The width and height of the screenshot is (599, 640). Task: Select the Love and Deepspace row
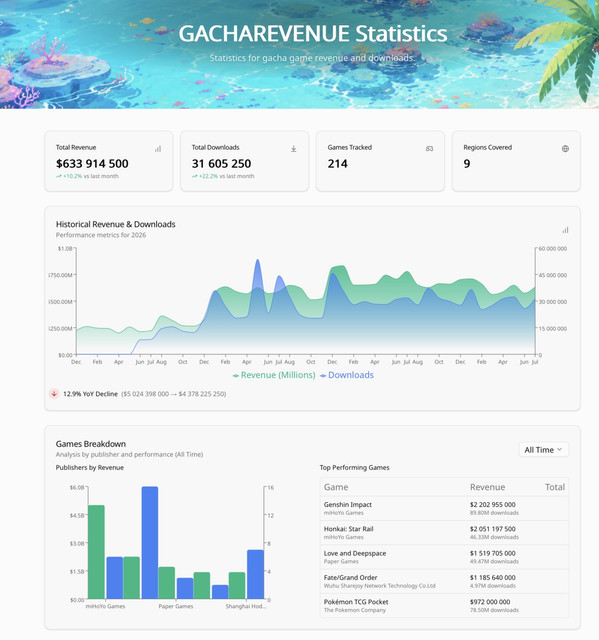(x=444, y=557)
